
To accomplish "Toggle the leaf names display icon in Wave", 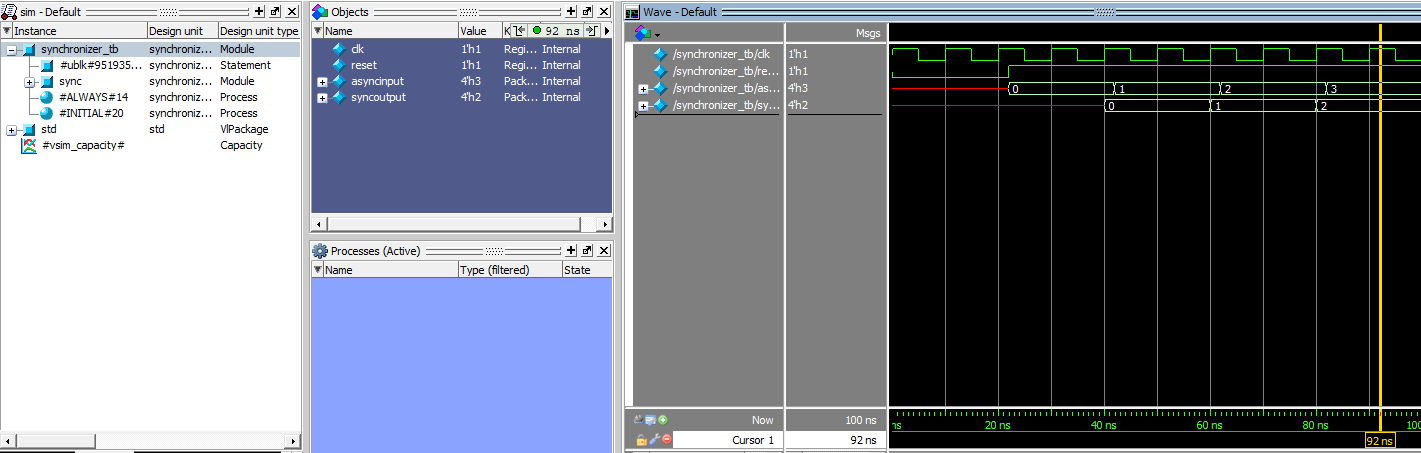I will (638, 420).
